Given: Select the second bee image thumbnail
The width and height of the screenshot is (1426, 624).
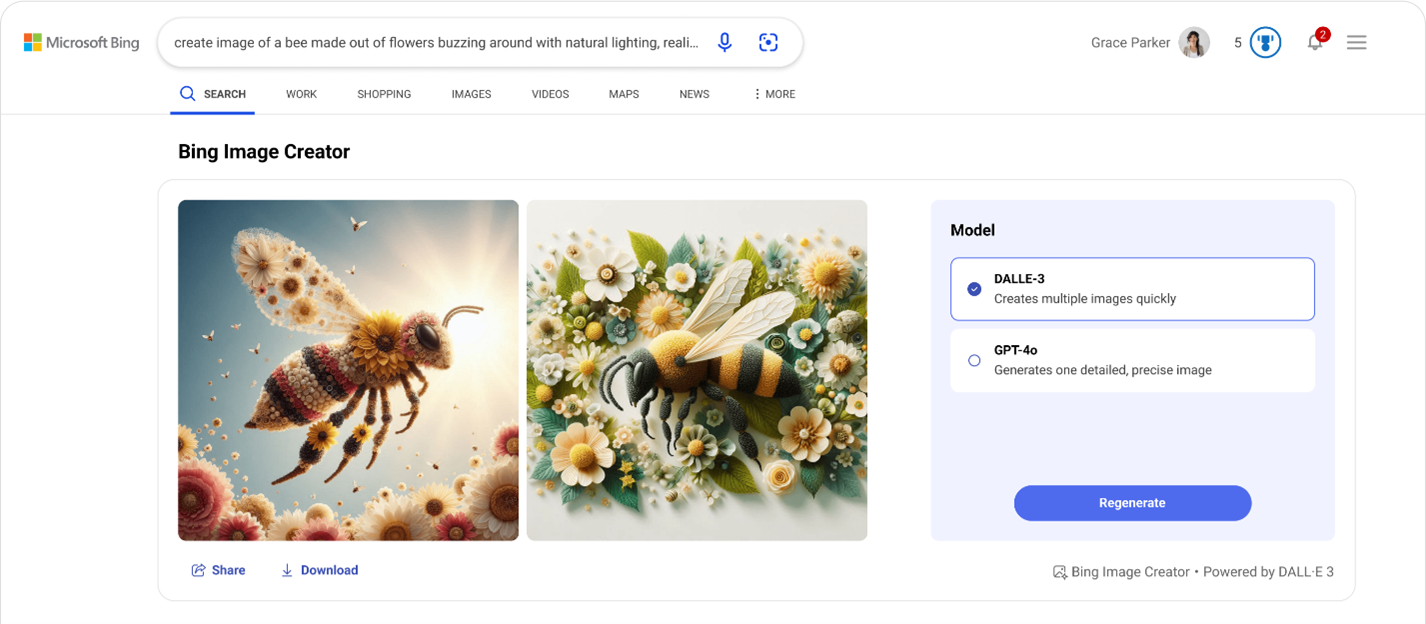Looking at the screenshot, I should (696, 371).
